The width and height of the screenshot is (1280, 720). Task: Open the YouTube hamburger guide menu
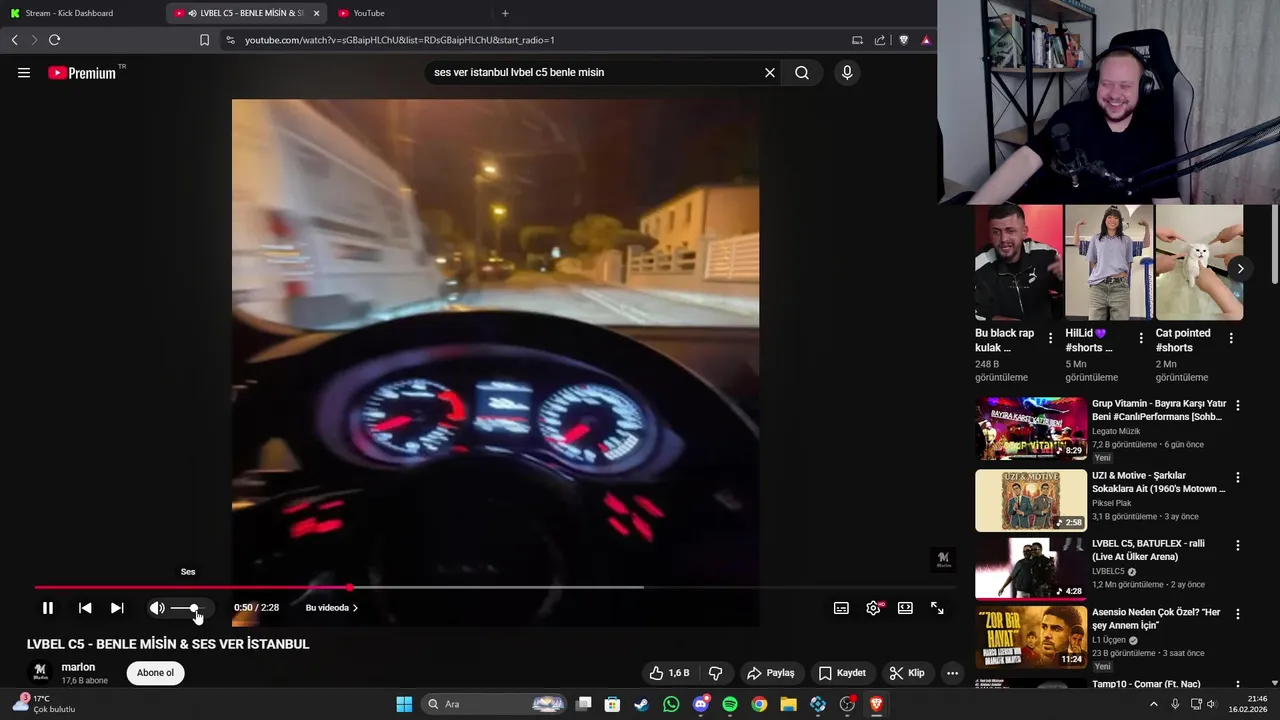coord(24,72)
